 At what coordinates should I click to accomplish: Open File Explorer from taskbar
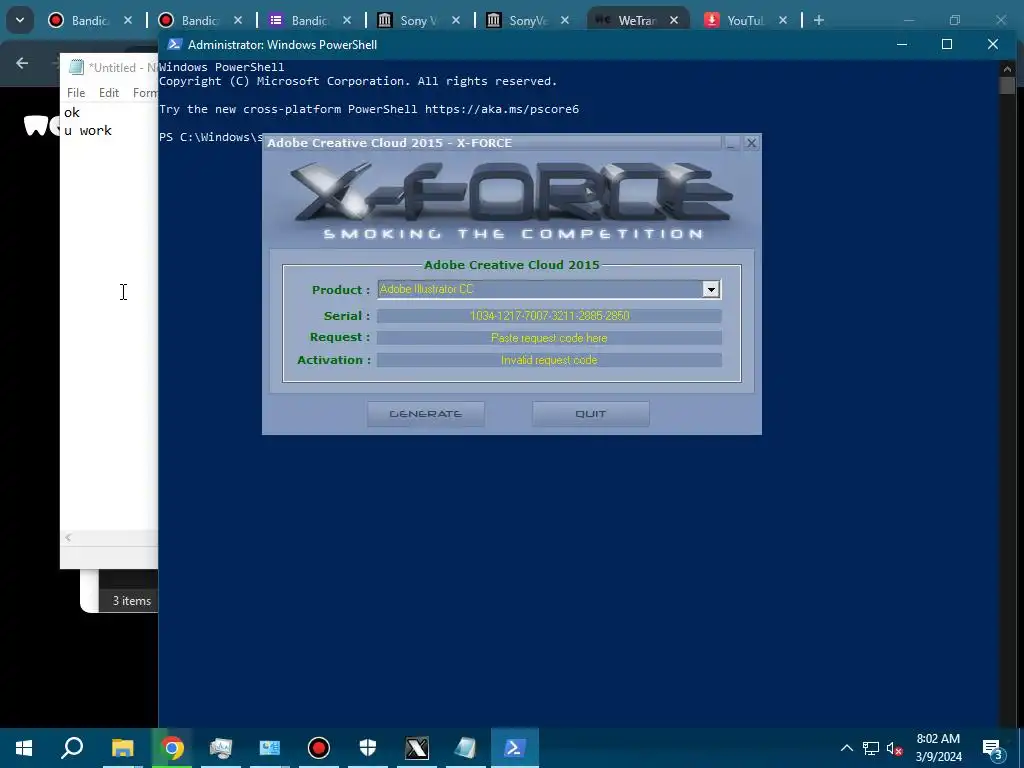[x=122, y=748]
